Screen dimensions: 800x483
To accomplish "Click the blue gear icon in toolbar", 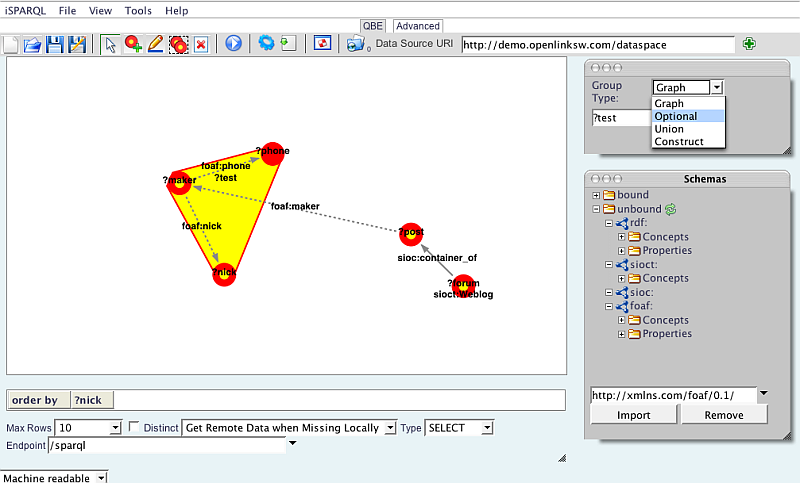I will [x=266, y=42].
